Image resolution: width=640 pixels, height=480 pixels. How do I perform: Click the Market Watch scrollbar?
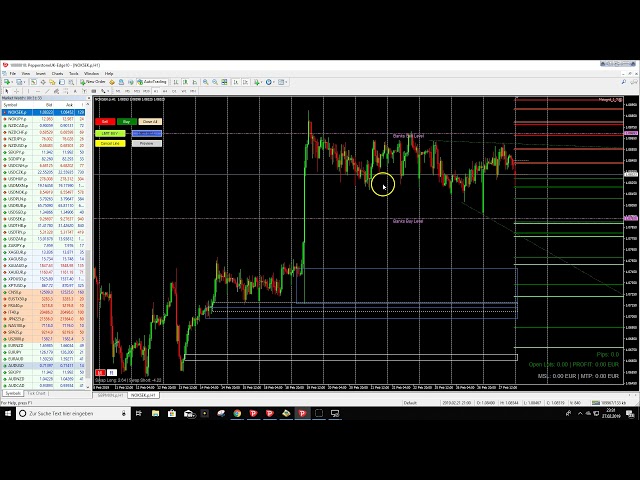pos(88,250)
